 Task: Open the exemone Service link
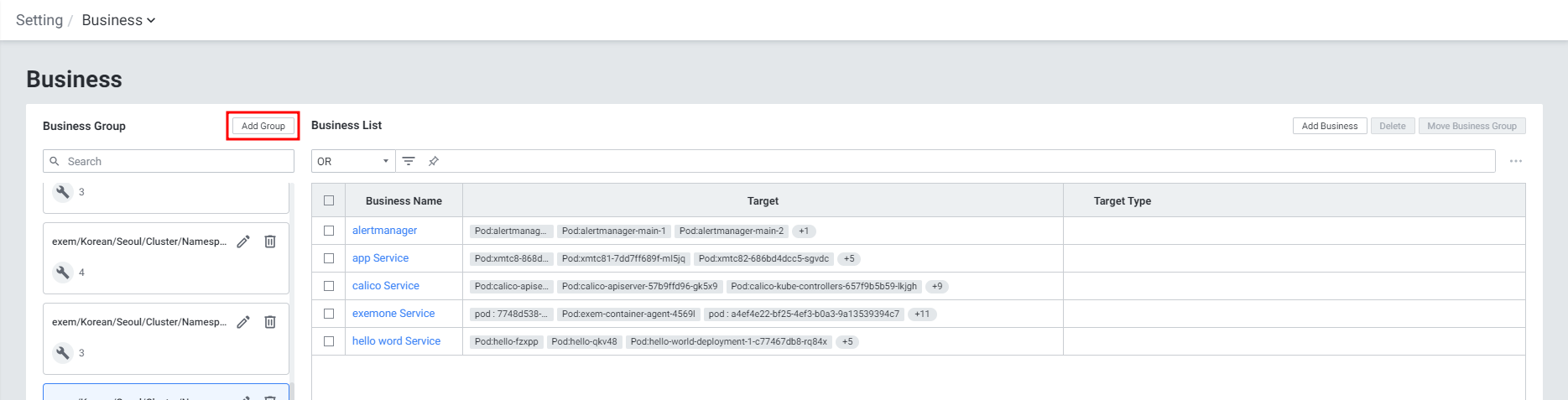393,314
